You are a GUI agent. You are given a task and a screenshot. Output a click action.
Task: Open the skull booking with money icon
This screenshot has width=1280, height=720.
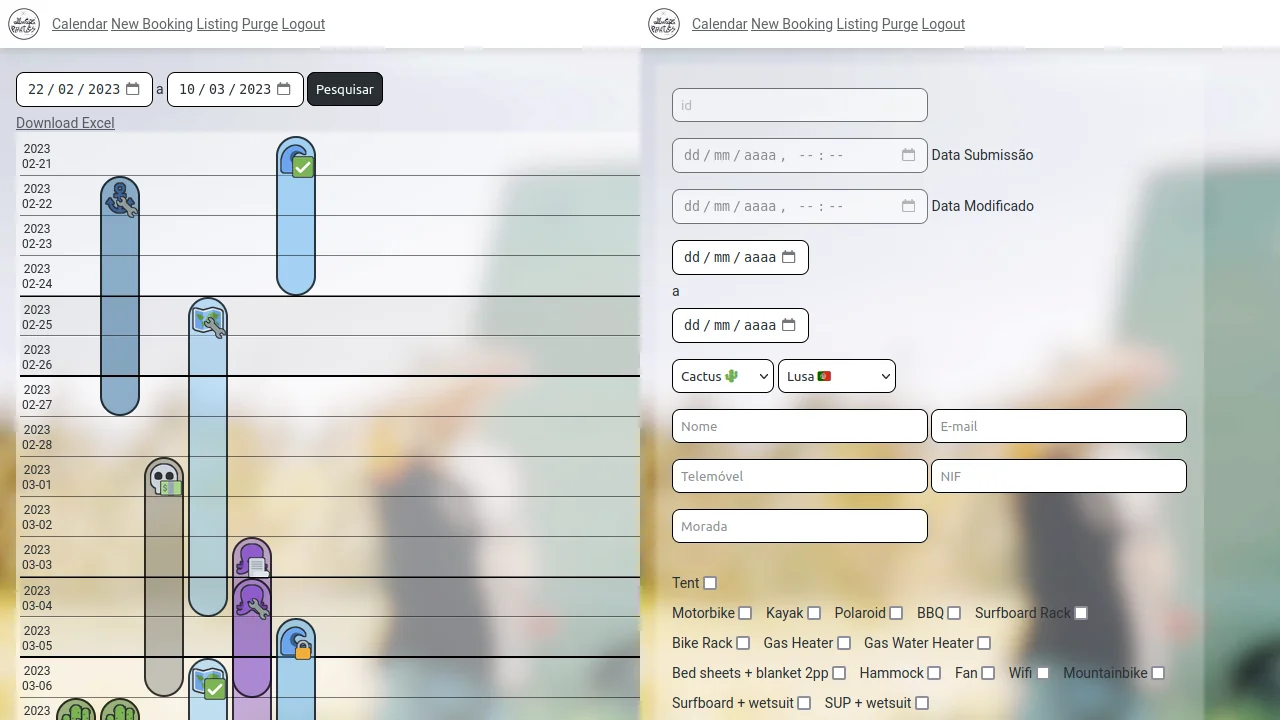[x=164, y=480]
